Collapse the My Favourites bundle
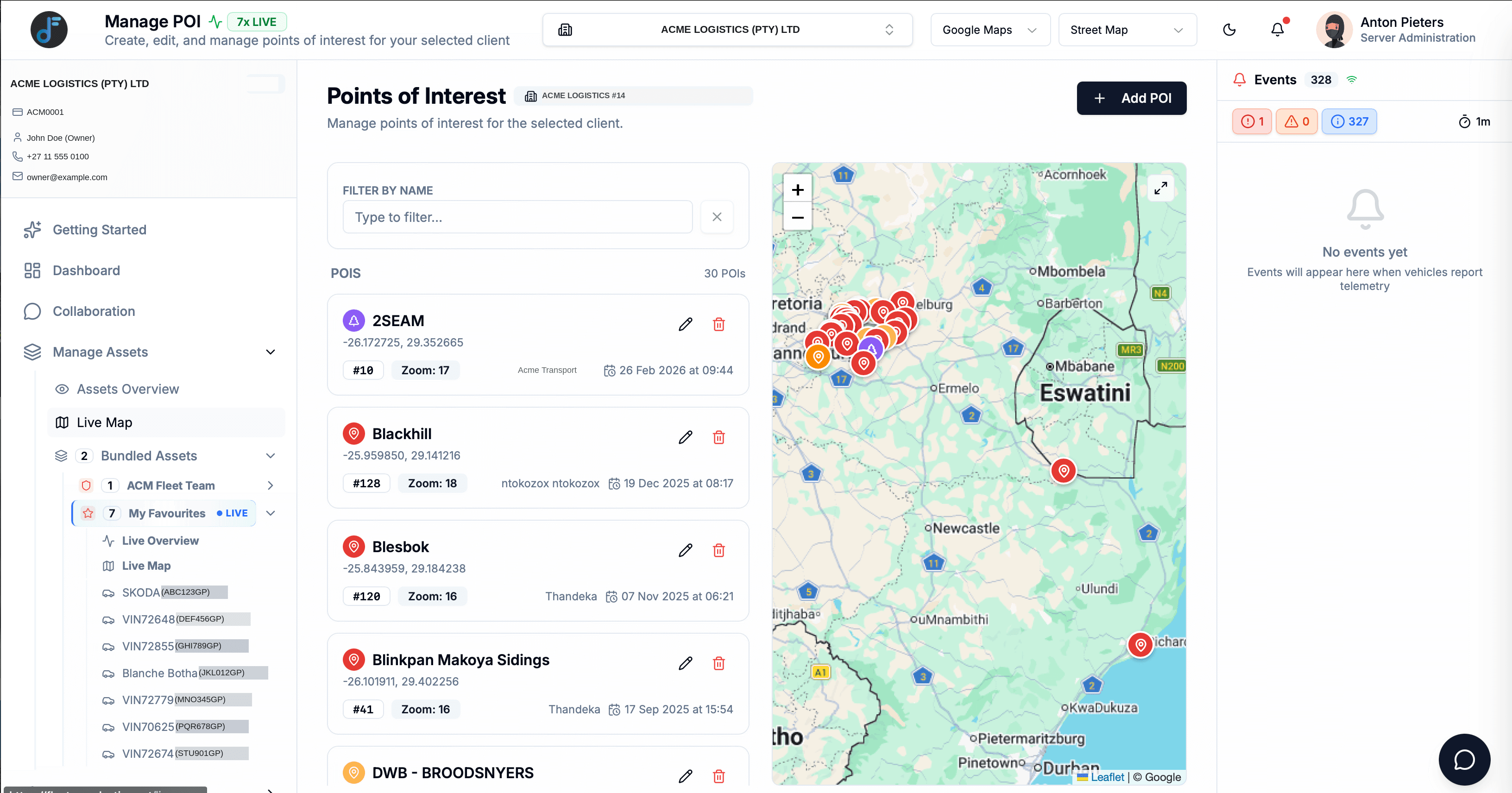Image resolution: width=1512 pixels, height=793 pixels. click(x=270, y=513)
